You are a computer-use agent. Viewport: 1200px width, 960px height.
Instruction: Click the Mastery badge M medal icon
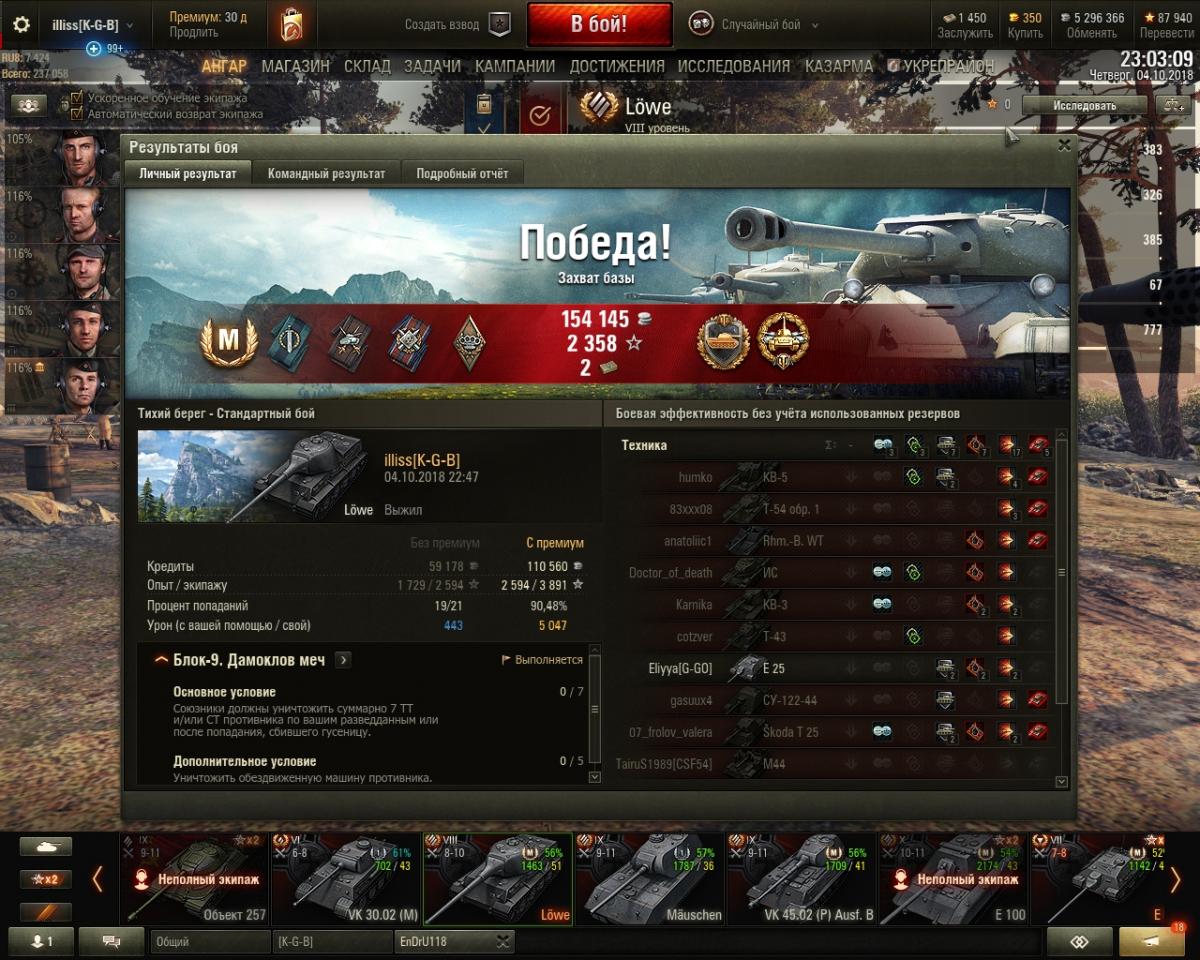coord(229,341)
